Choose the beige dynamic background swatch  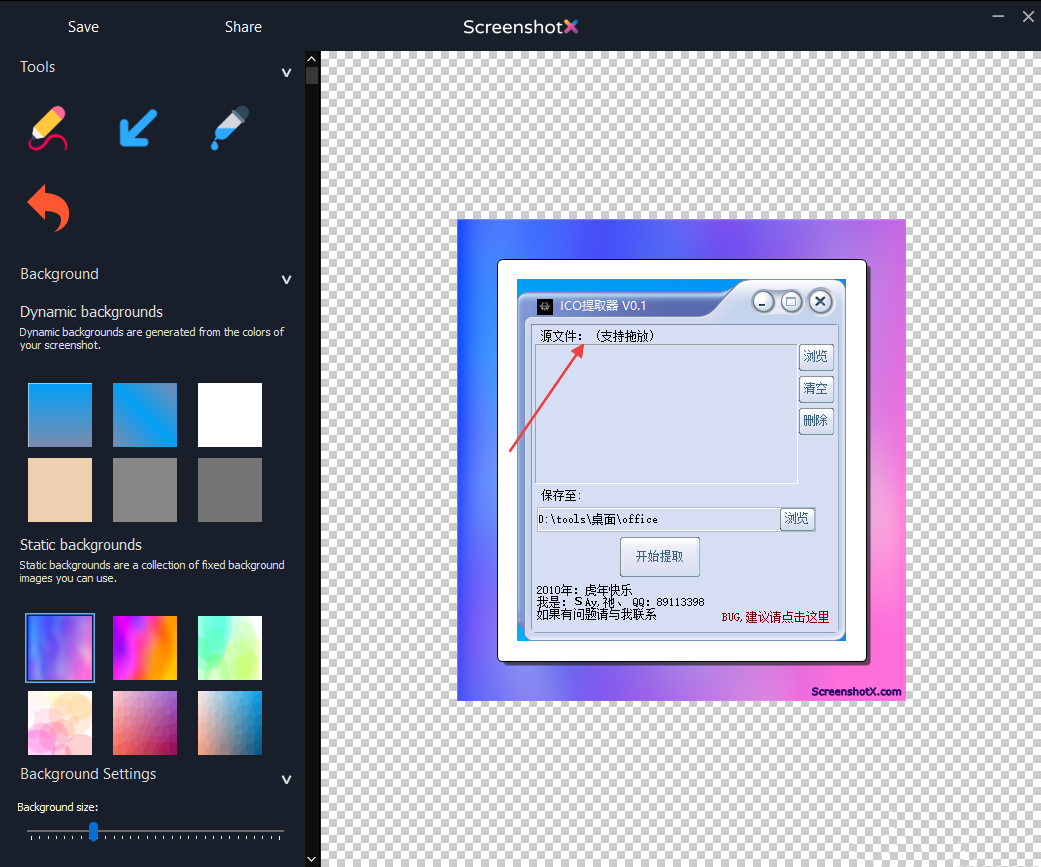point(60,490)
